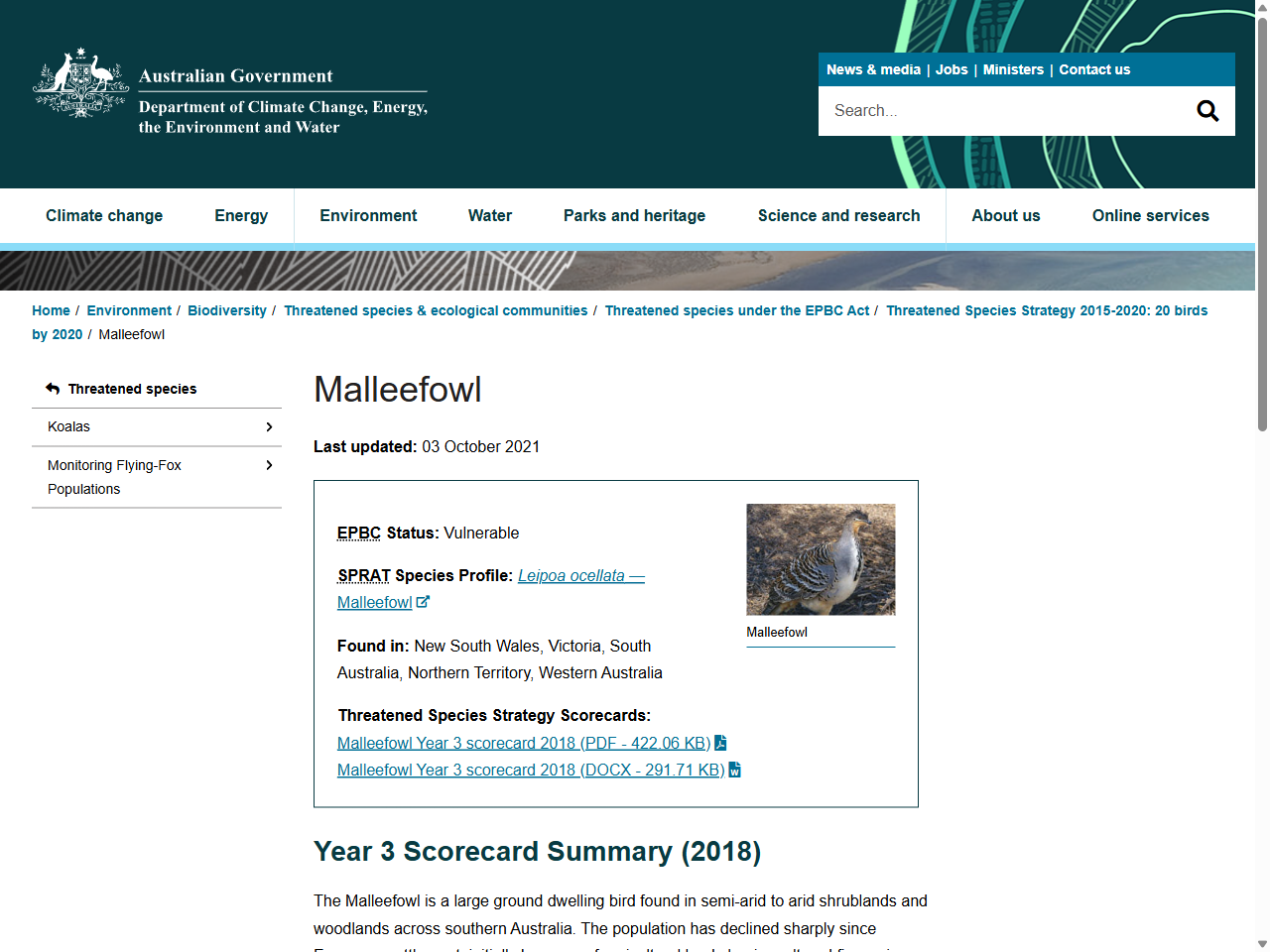Expand the Parks and heritage menu
The height and width of the screenshot is (952, 1270).
[x=634, y=215]
